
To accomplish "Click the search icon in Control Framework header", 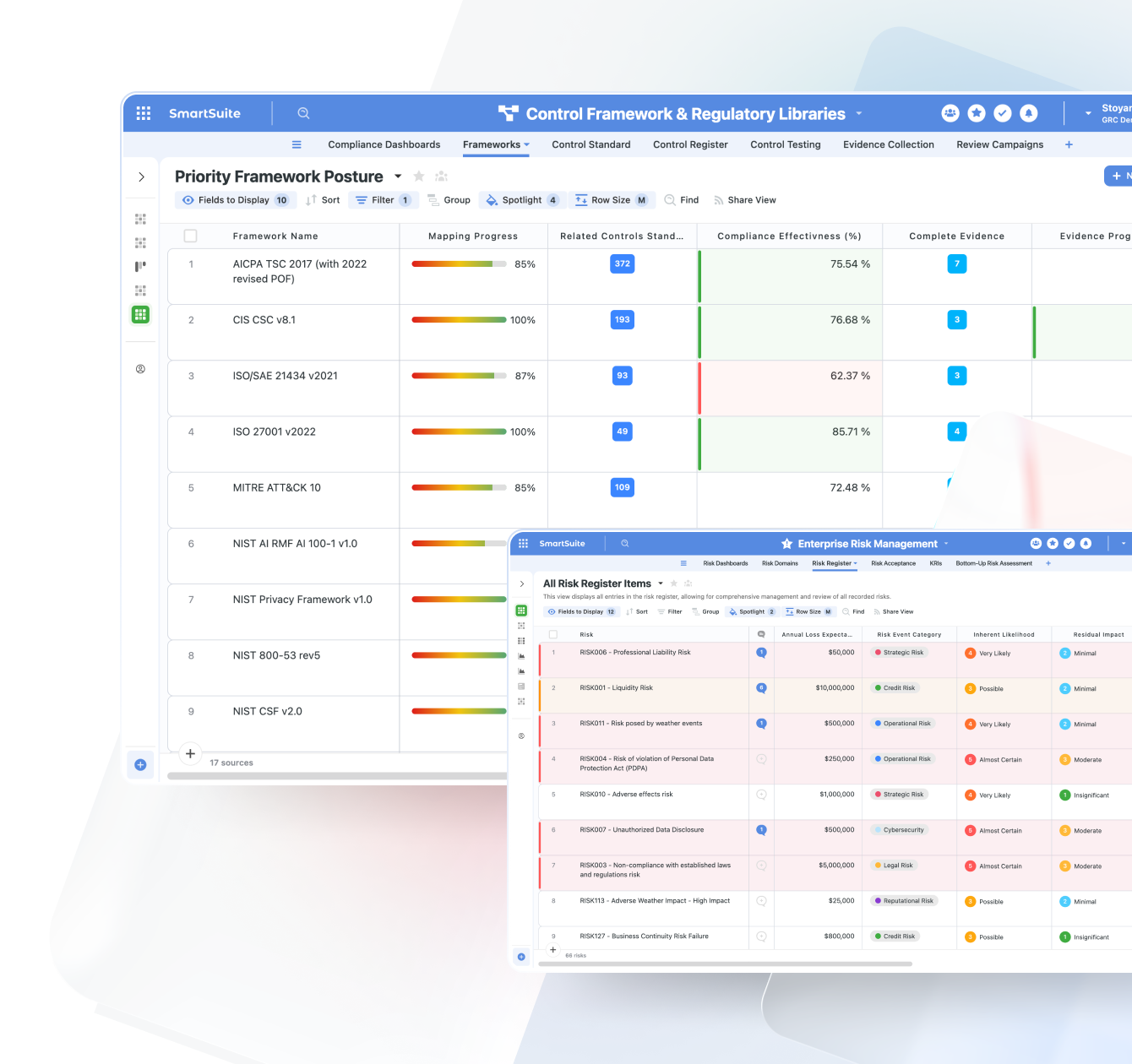I will click(x=303, y=113).
